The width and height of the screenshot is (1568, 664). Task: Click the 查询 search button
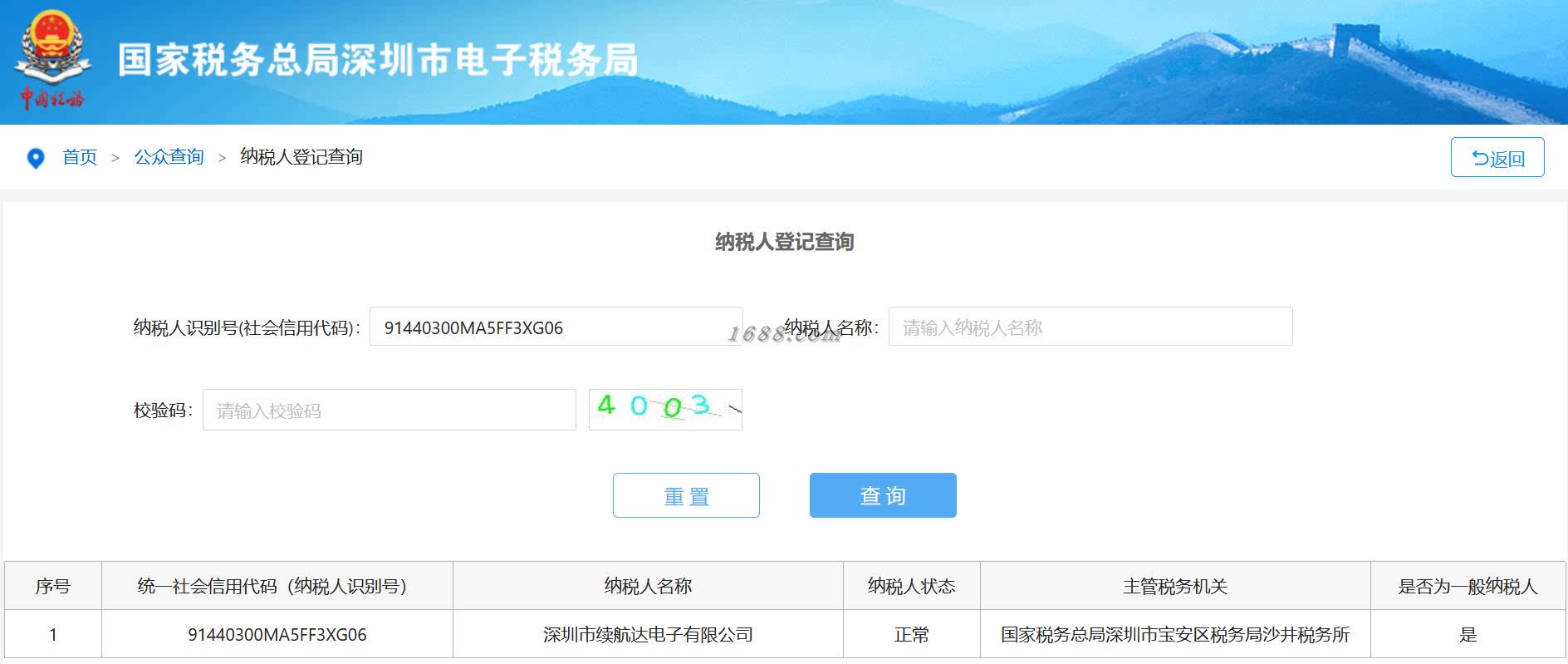(883, 495)
